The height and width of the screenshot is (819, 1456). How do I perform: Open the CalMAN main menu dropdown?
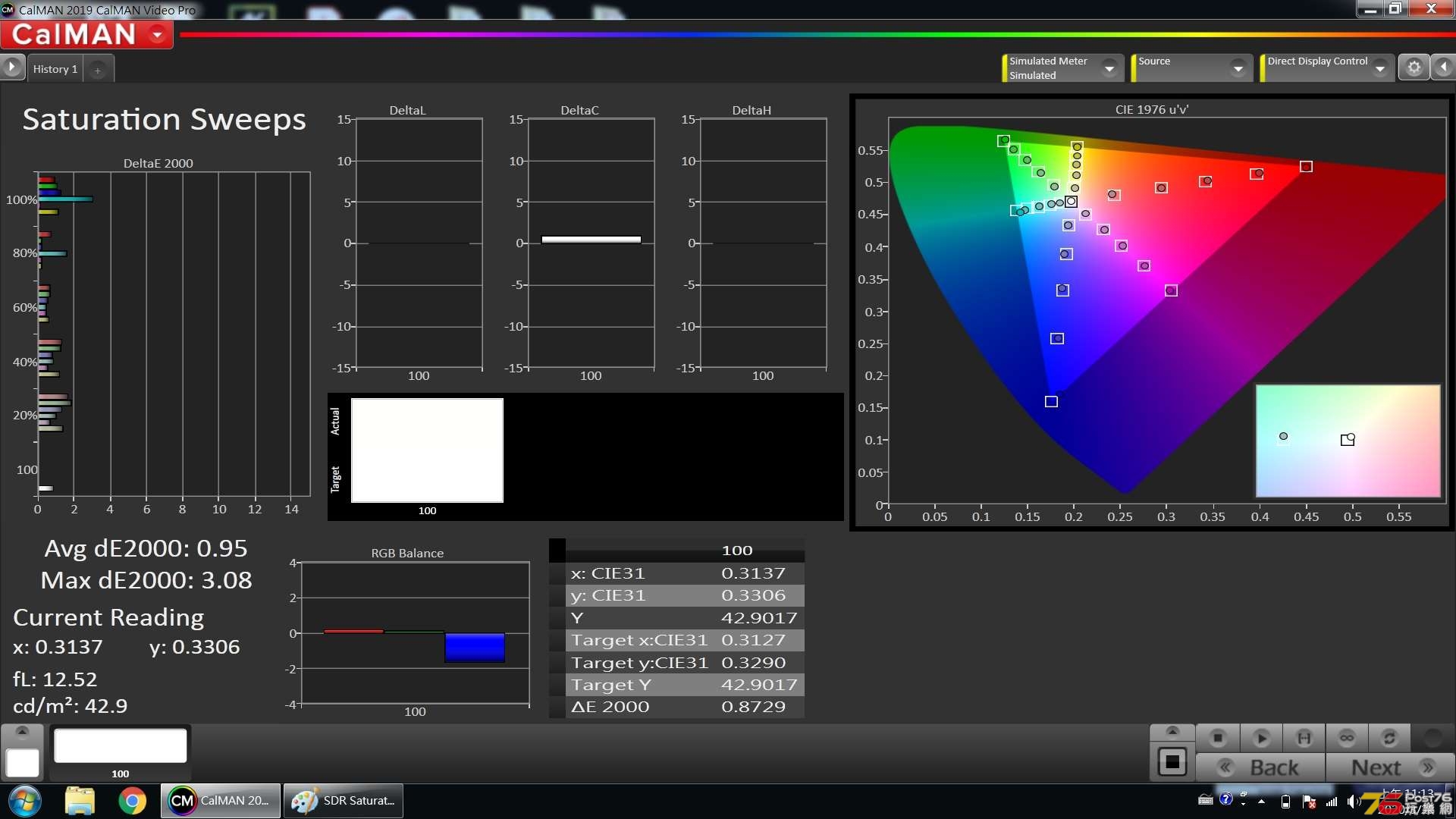[x=158, y=34]
